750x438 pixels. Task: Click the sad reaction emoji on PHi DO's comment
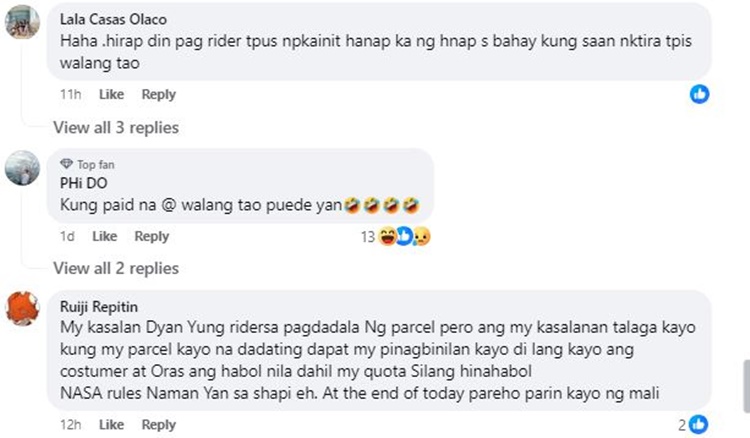(x=422, y=236)
